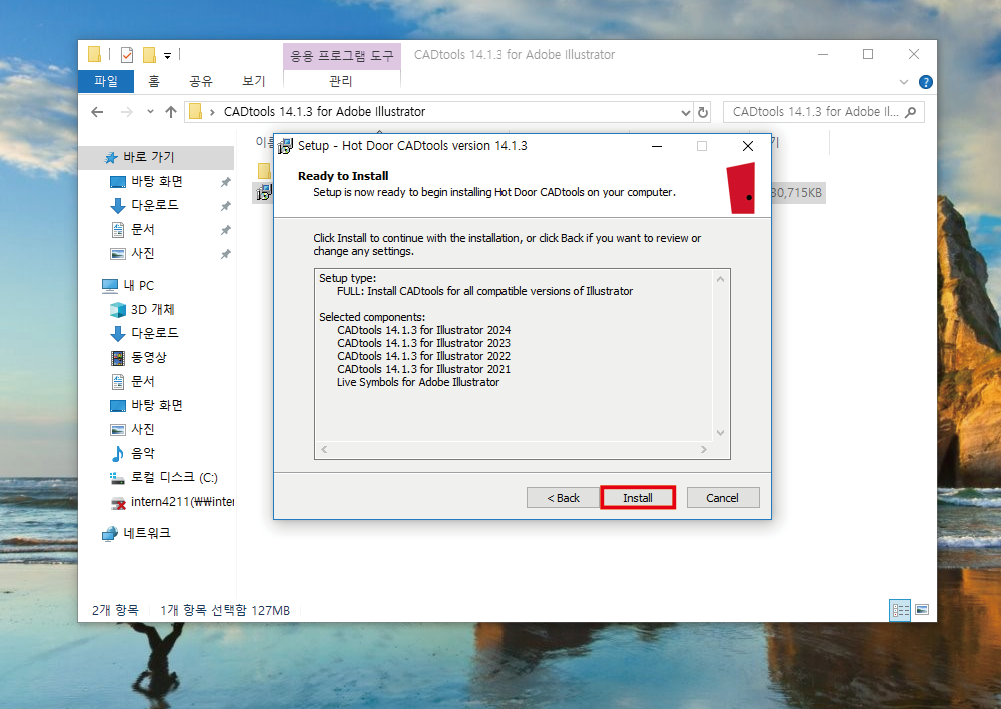Image resolution: width=1001 pixels, height=709 pixels.
Task: Open pinned 다운로드 under quick access
Action: pos(156,205)
